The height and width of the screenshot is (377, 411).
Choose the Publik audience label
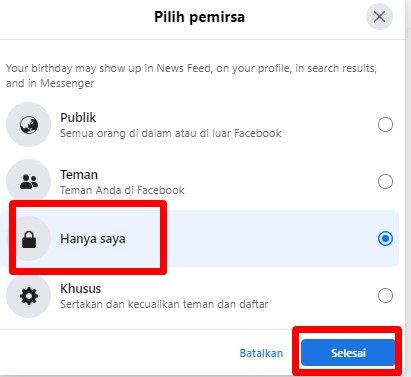coord(78,118)
